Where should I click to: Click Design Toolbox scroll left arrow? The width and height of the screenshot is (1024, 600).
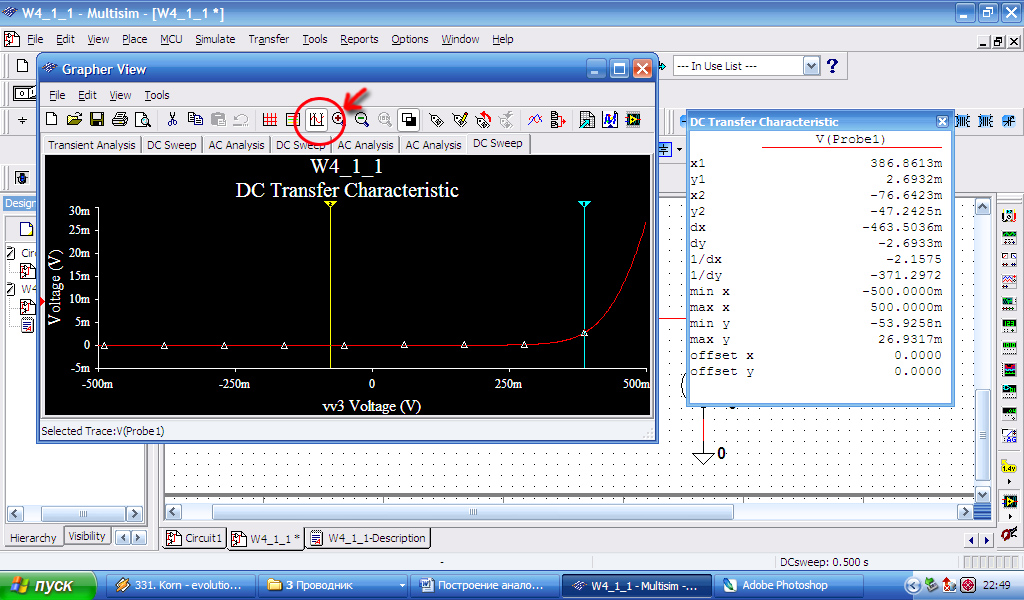(16, 513)
